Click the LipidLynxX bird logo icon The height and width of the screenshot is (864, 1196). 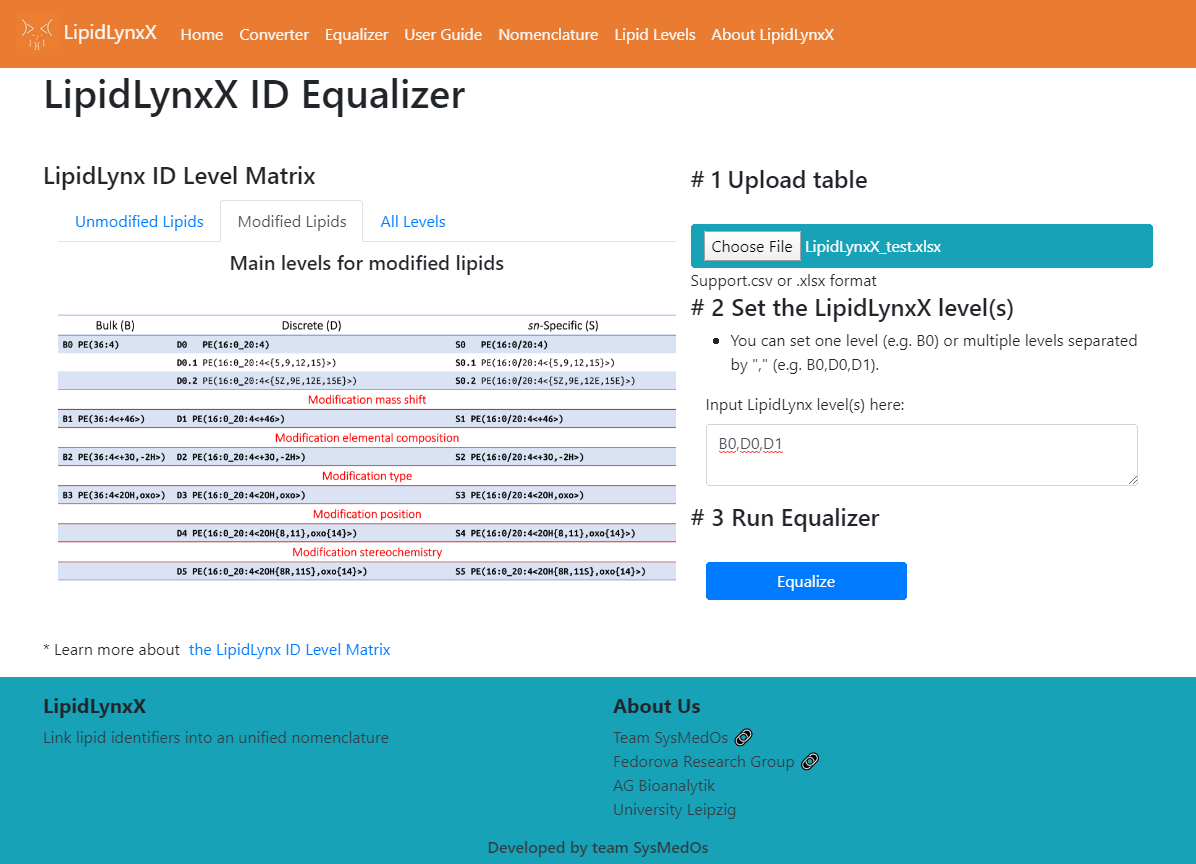pyautogui.click(x=38, y=32)
